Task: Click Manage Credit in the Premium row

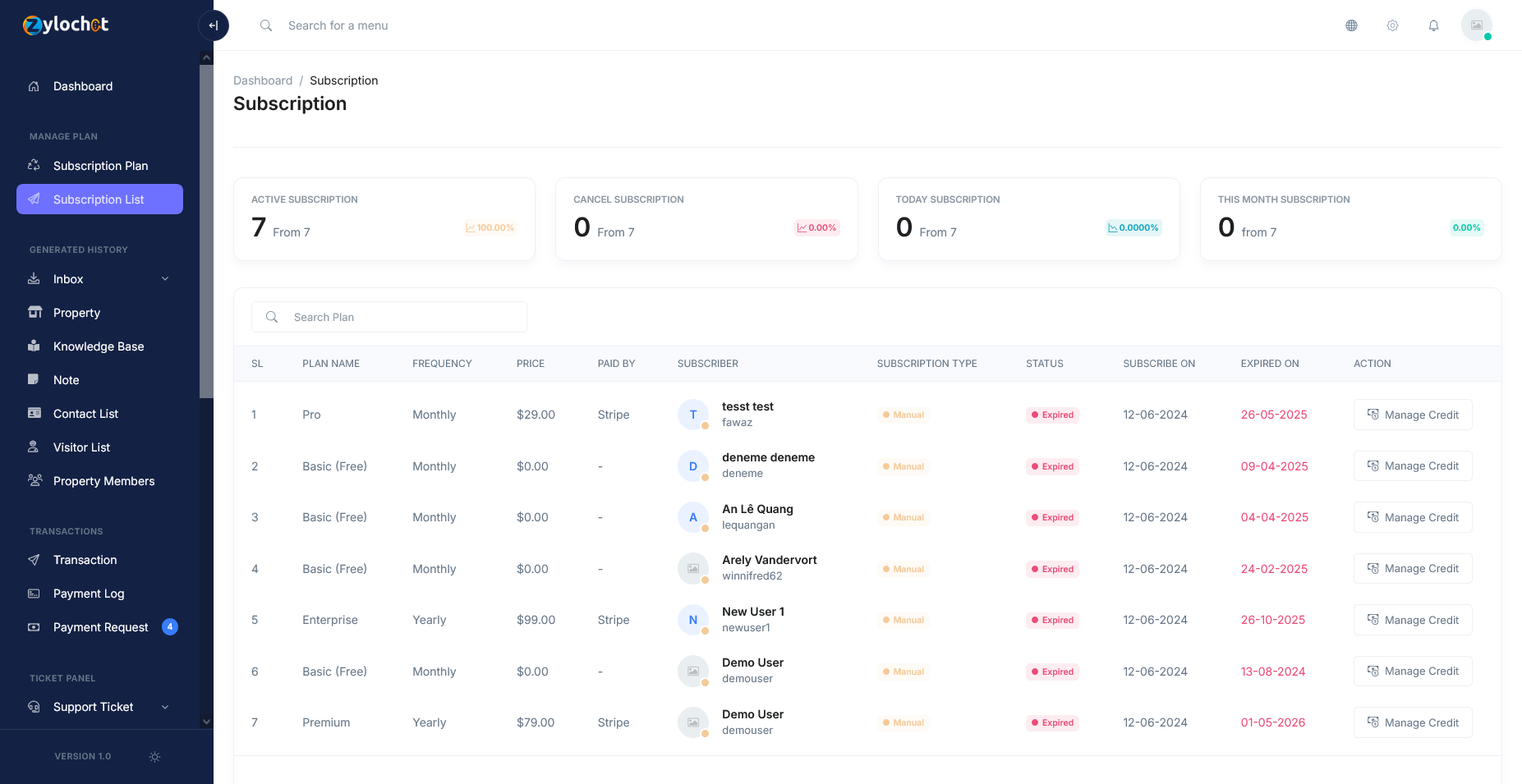Action: [x=1413, y=722]
